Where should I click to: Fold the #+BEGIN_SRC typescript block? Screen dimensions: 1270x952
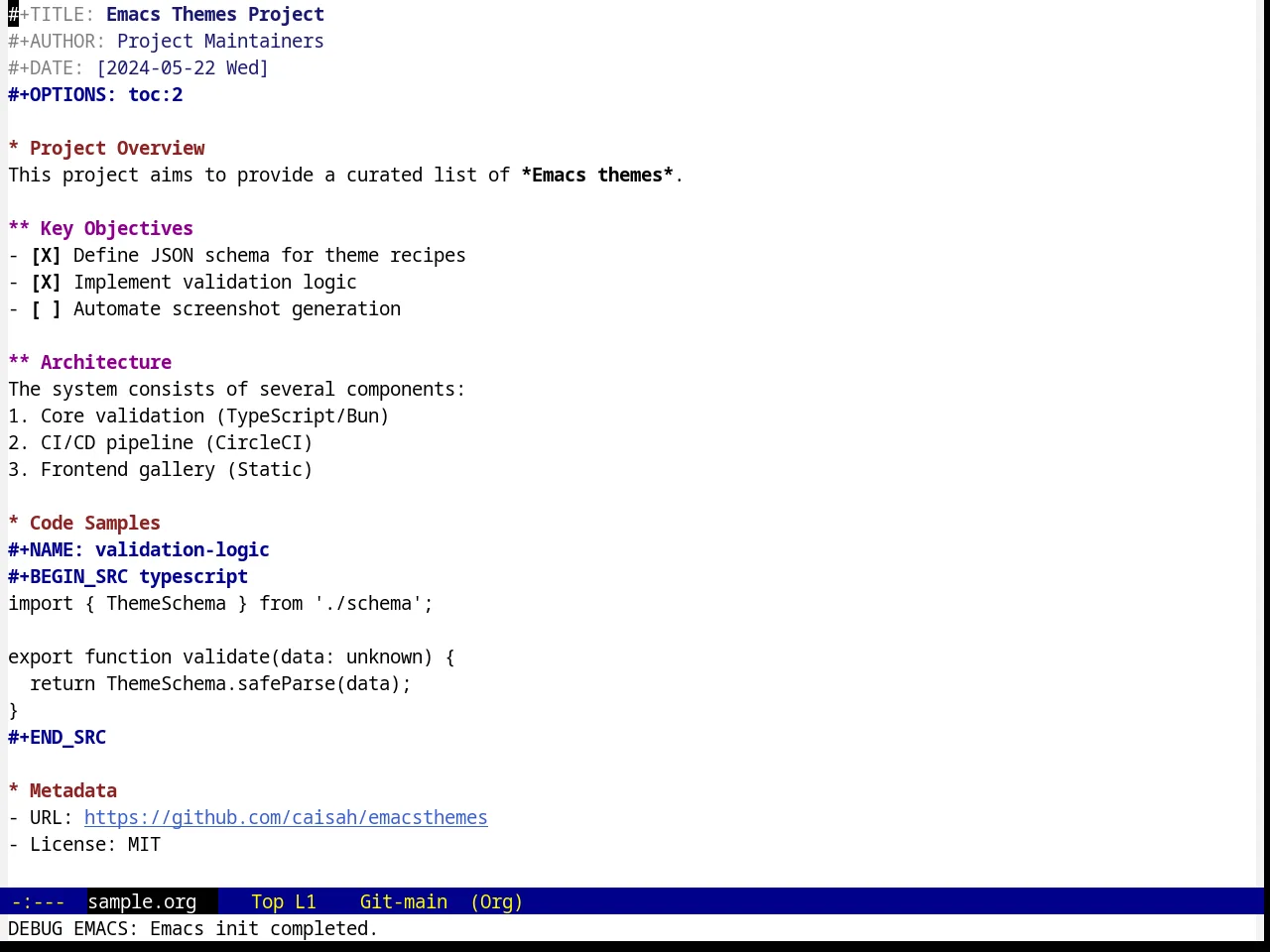[x=128, y=577]
